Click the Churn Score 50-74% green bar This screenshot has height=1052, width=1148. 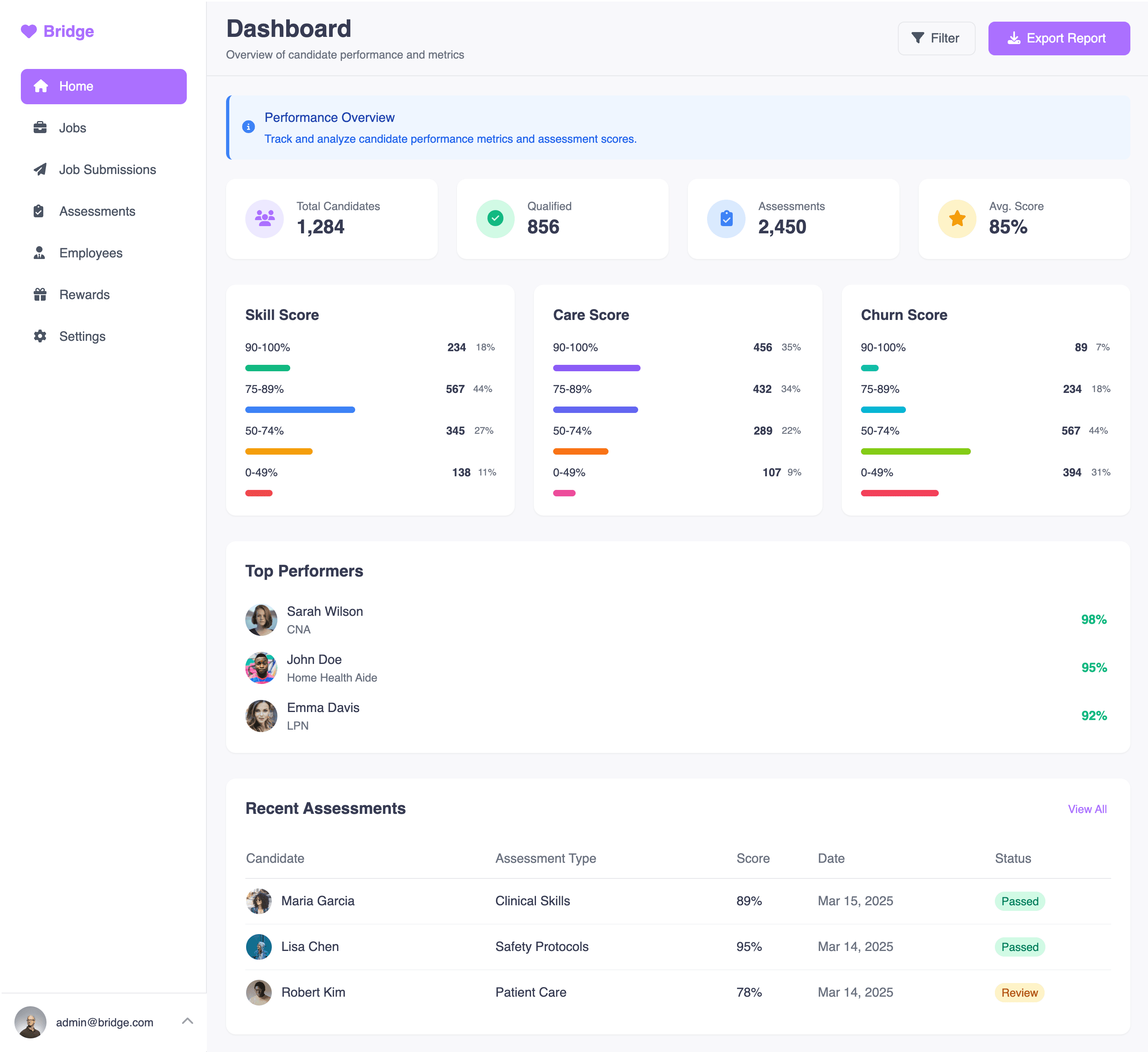(915, 451)
